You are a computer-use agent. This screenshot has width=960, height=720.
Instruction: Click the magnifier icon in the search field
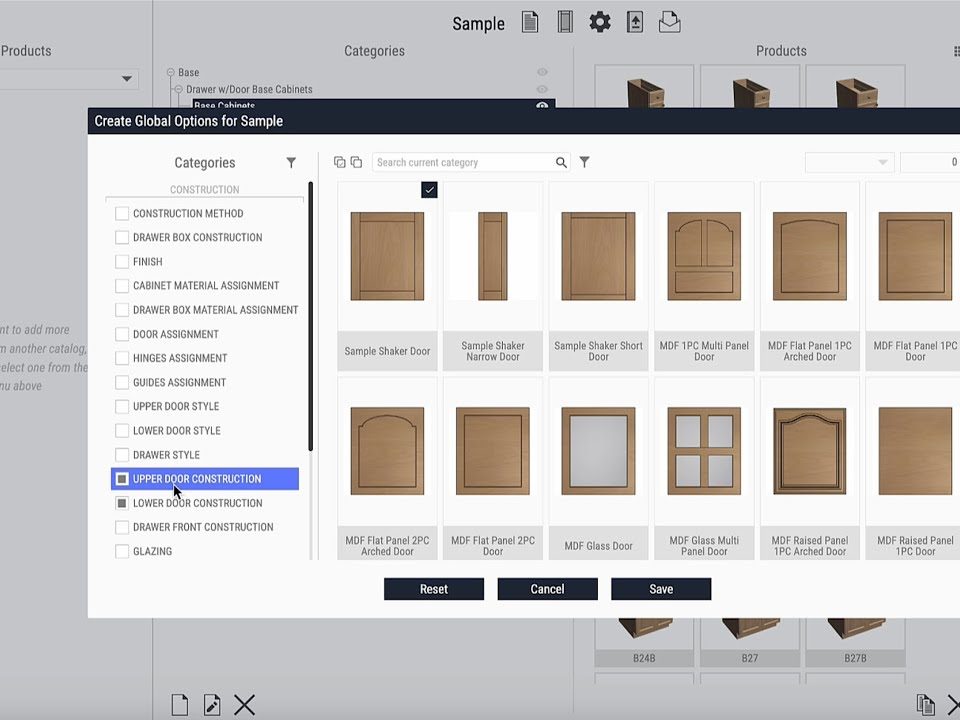(561, 162)
